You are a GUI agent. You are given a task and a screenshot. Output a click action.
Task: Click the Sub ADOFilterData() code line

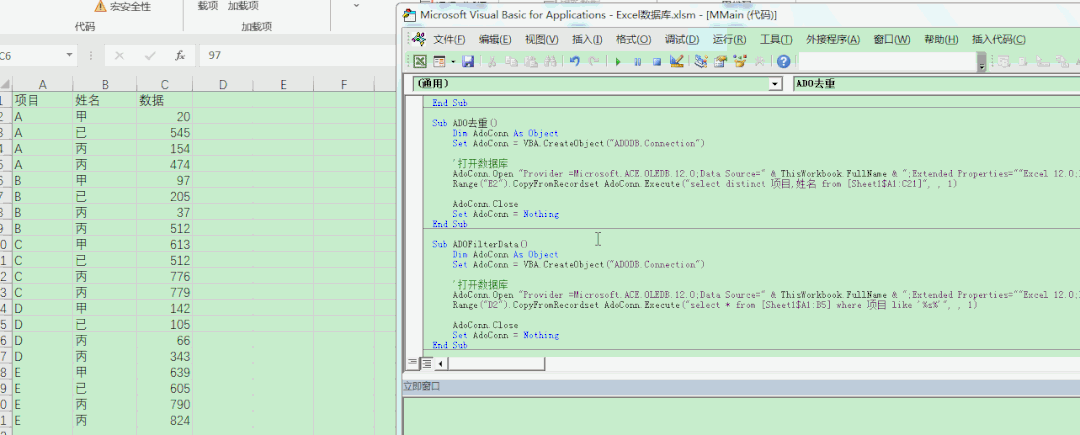tap(480, 244)
